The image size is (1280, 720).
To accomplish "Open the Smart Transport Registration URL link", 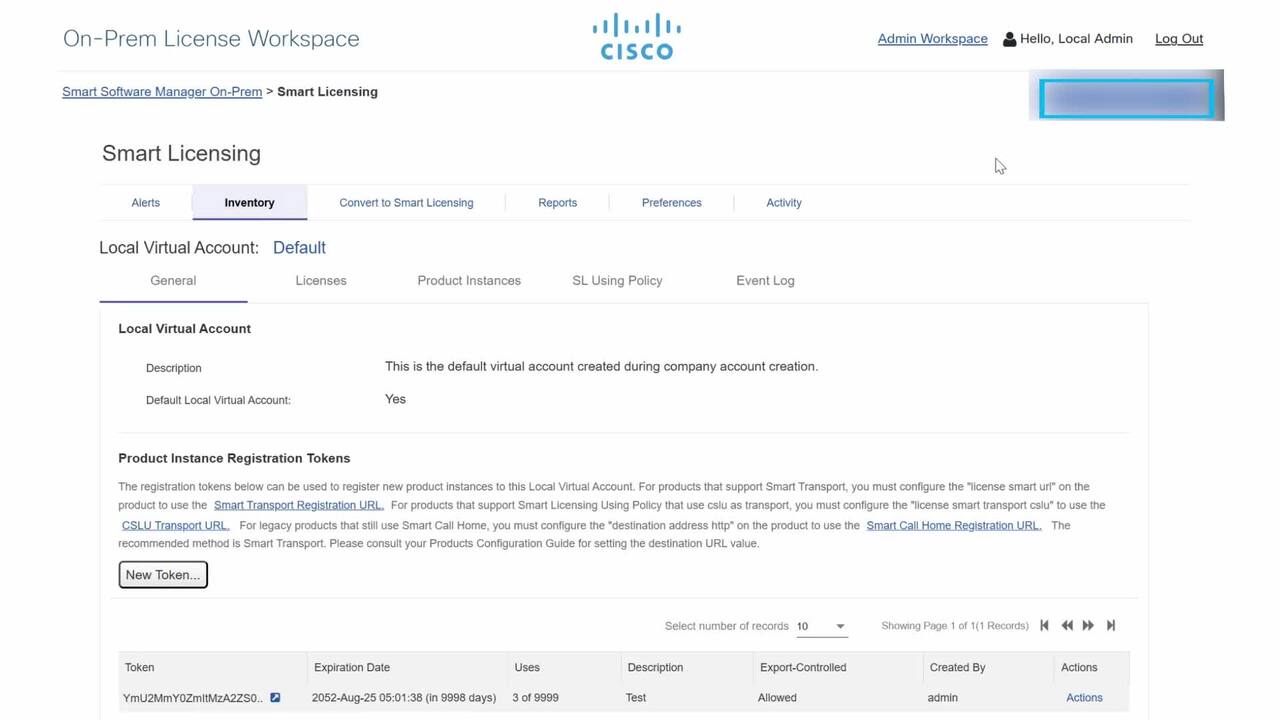I will pos(298,506).
